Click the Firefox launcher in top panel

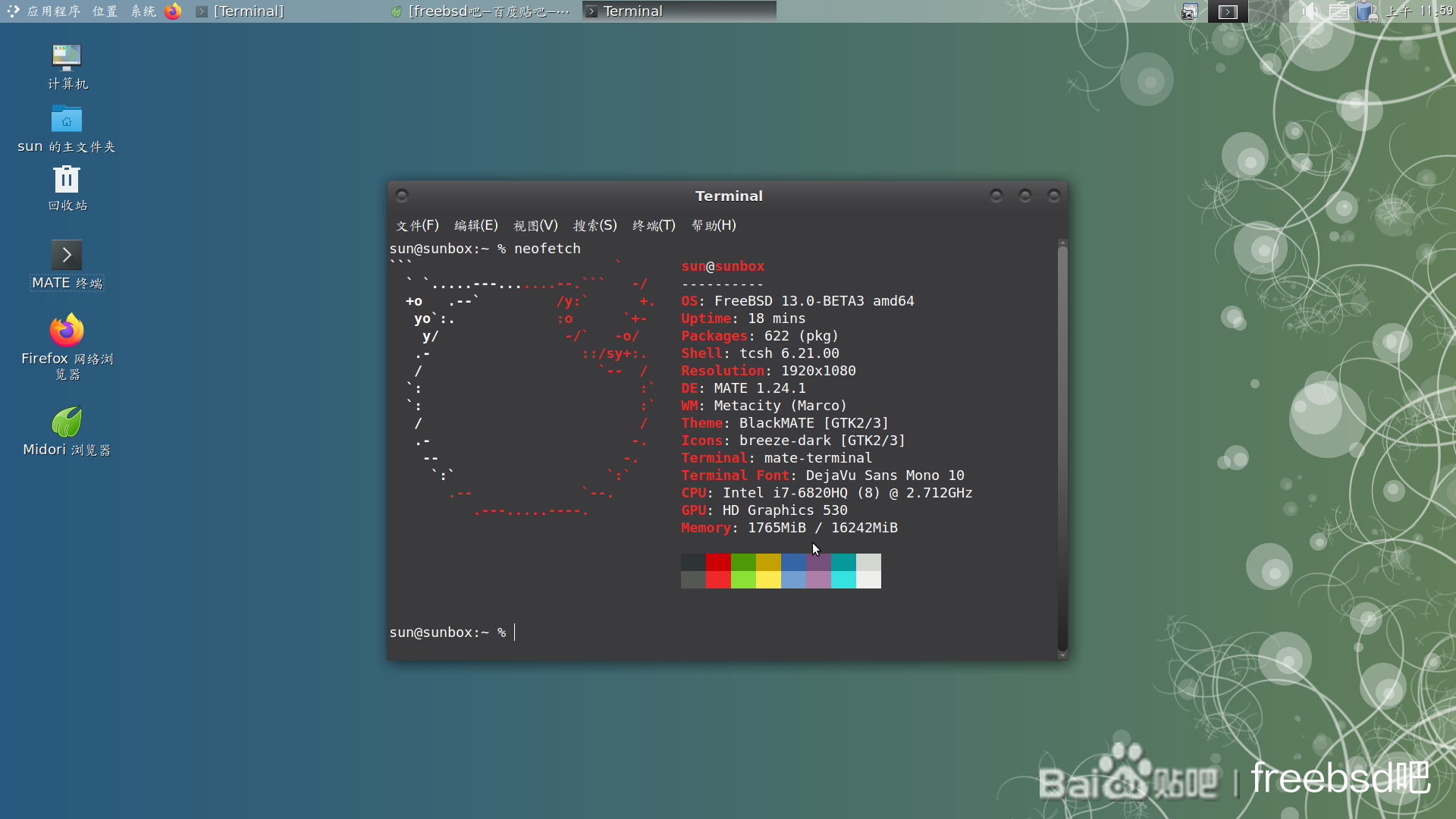(x=173, y=11)
